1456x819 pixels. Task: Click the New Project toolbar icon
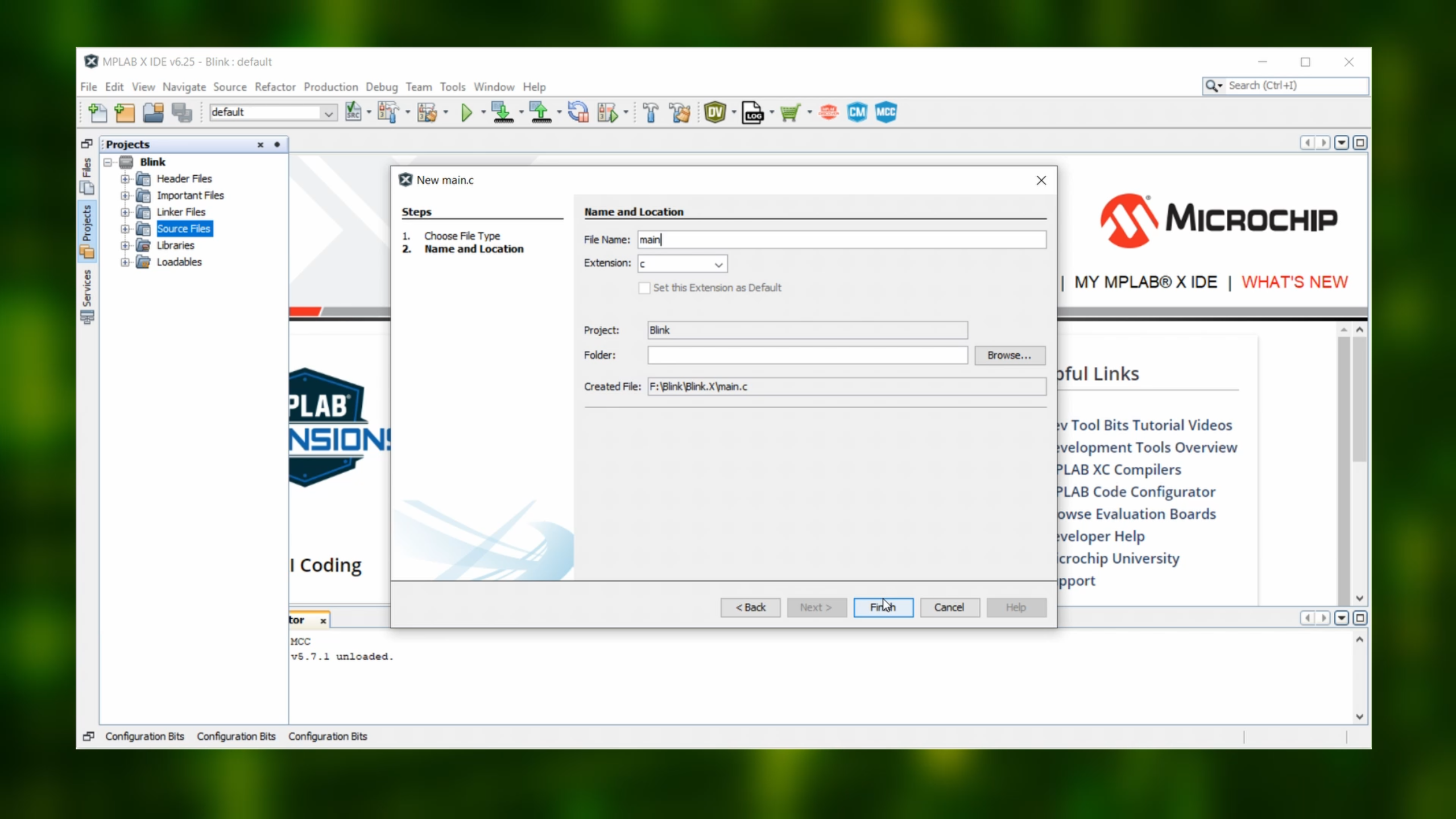coord(125,113)
